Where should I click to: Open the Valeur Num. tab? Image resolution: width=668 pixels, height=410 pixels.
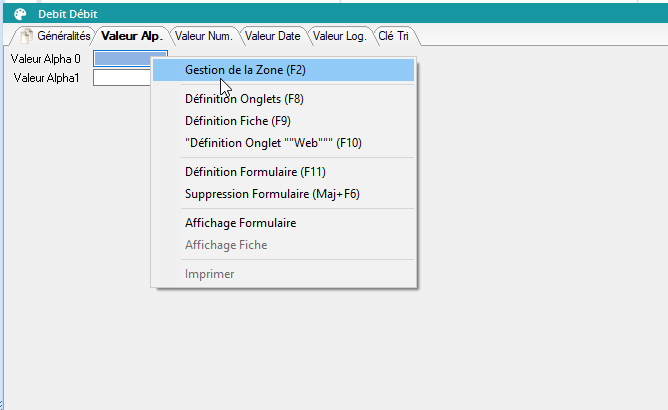point(204,36)
